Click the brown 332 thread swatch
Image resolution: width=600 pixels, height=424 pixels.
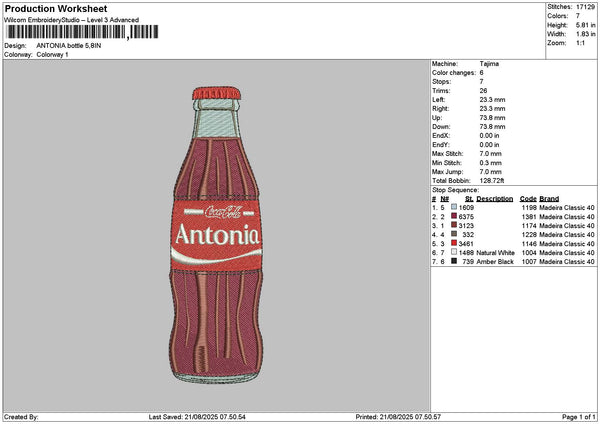454,234
